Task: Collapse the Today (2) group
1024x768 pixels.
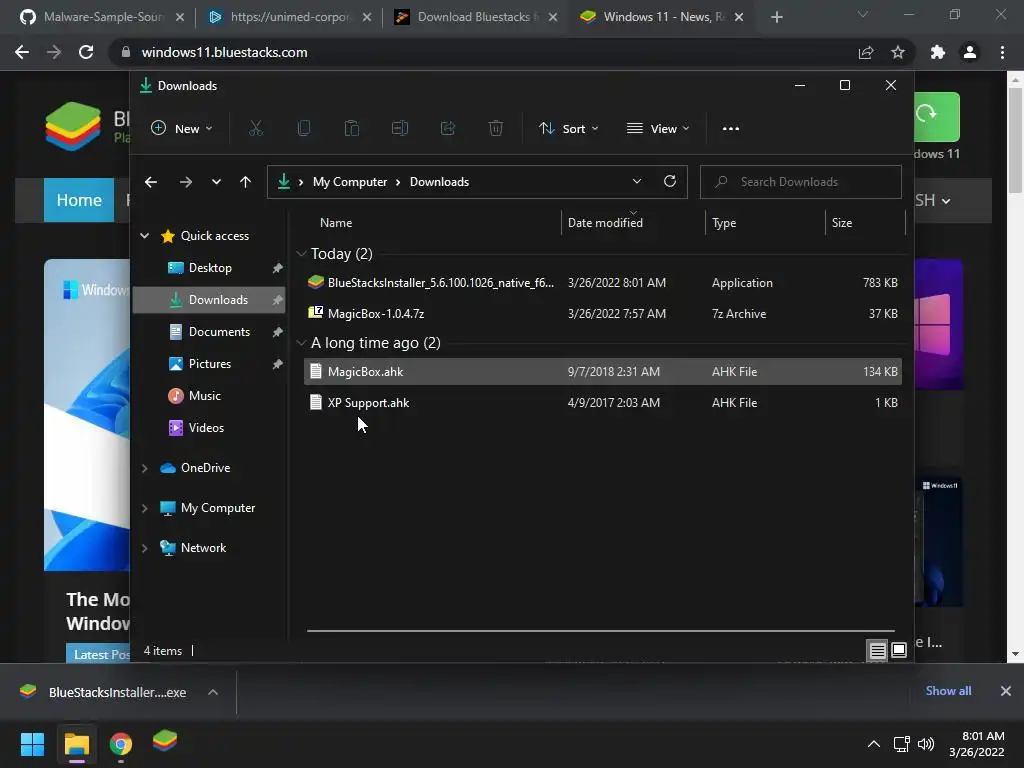Action: [x=301, y=253]
